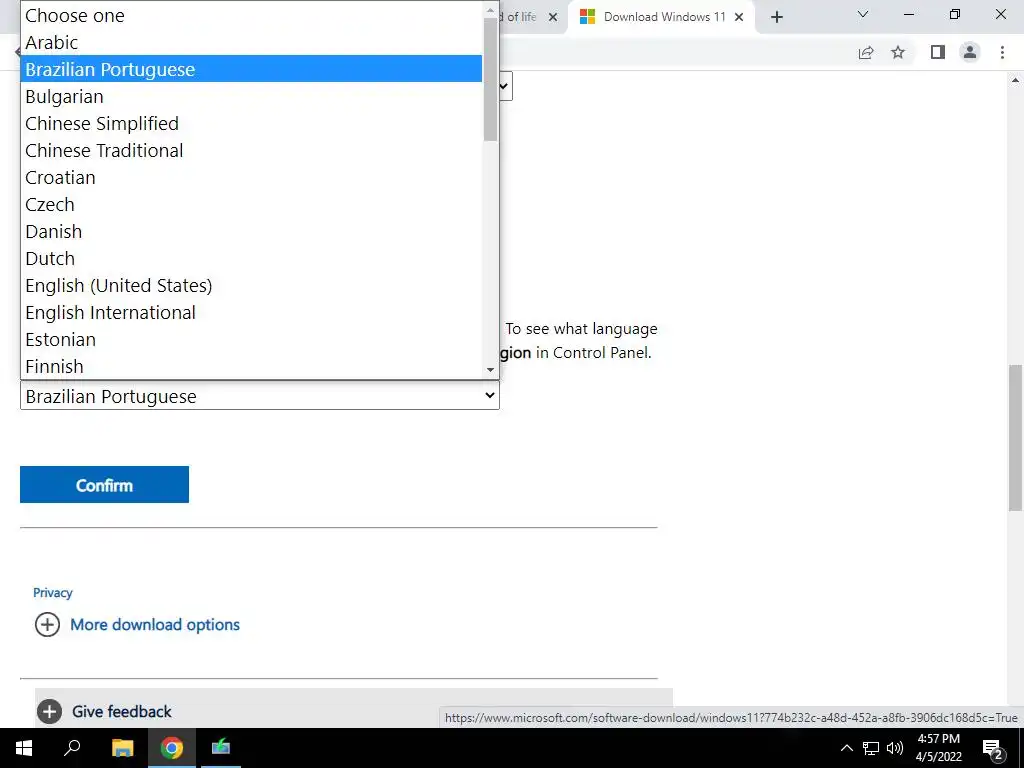
Task: Pick Chinese Traditional from the list
Action: 251,150
